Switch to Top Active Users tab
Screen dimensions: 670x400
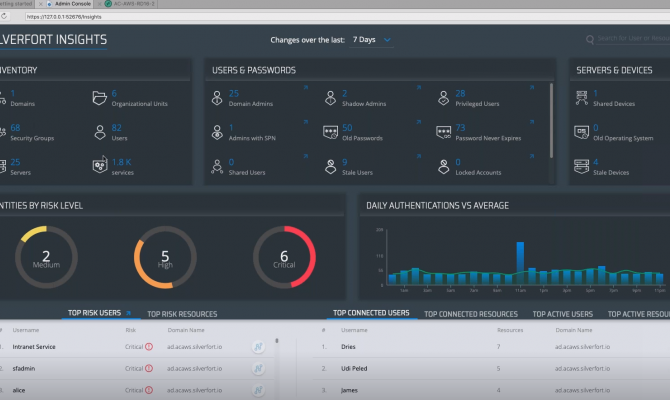(x=562, y=314)
